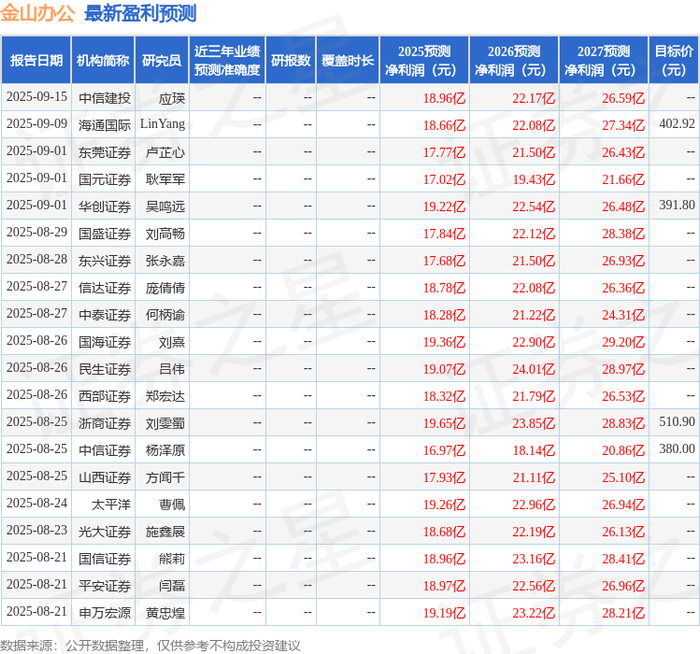Image resolution: width=700 pixels, height=654 pixels.
Task: Click the 24.01亿 profit value
Action: point(533,369)
